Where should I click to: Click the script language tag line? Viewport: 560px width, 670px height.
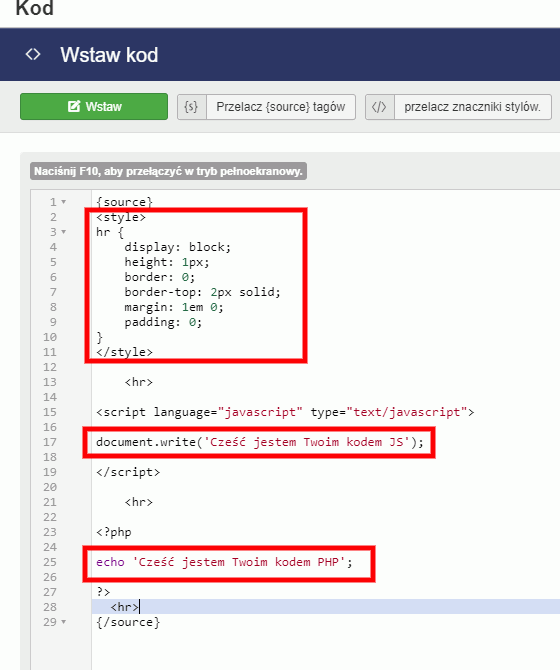coord(285,412)
